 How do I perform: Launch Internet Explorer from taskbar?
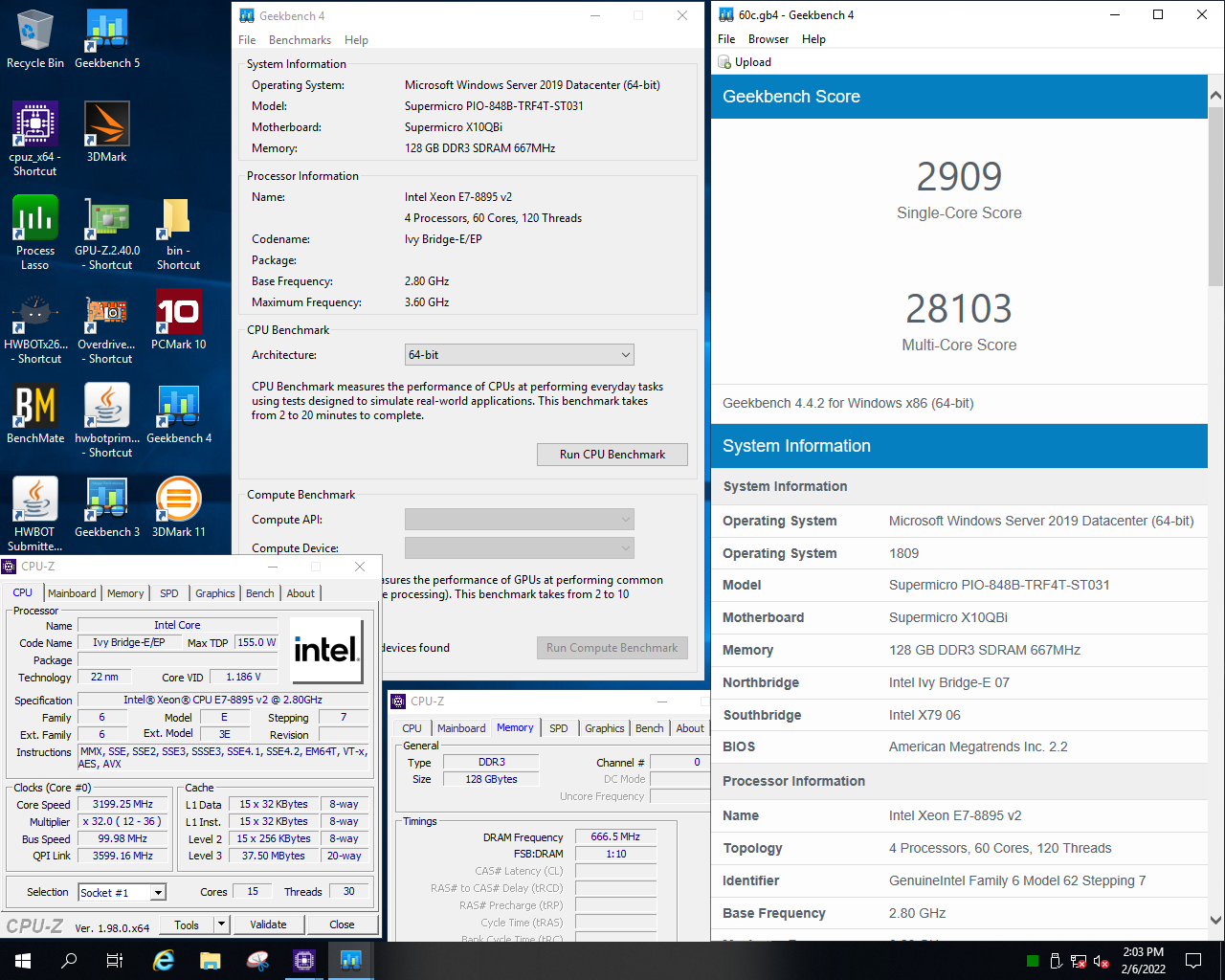165,961
